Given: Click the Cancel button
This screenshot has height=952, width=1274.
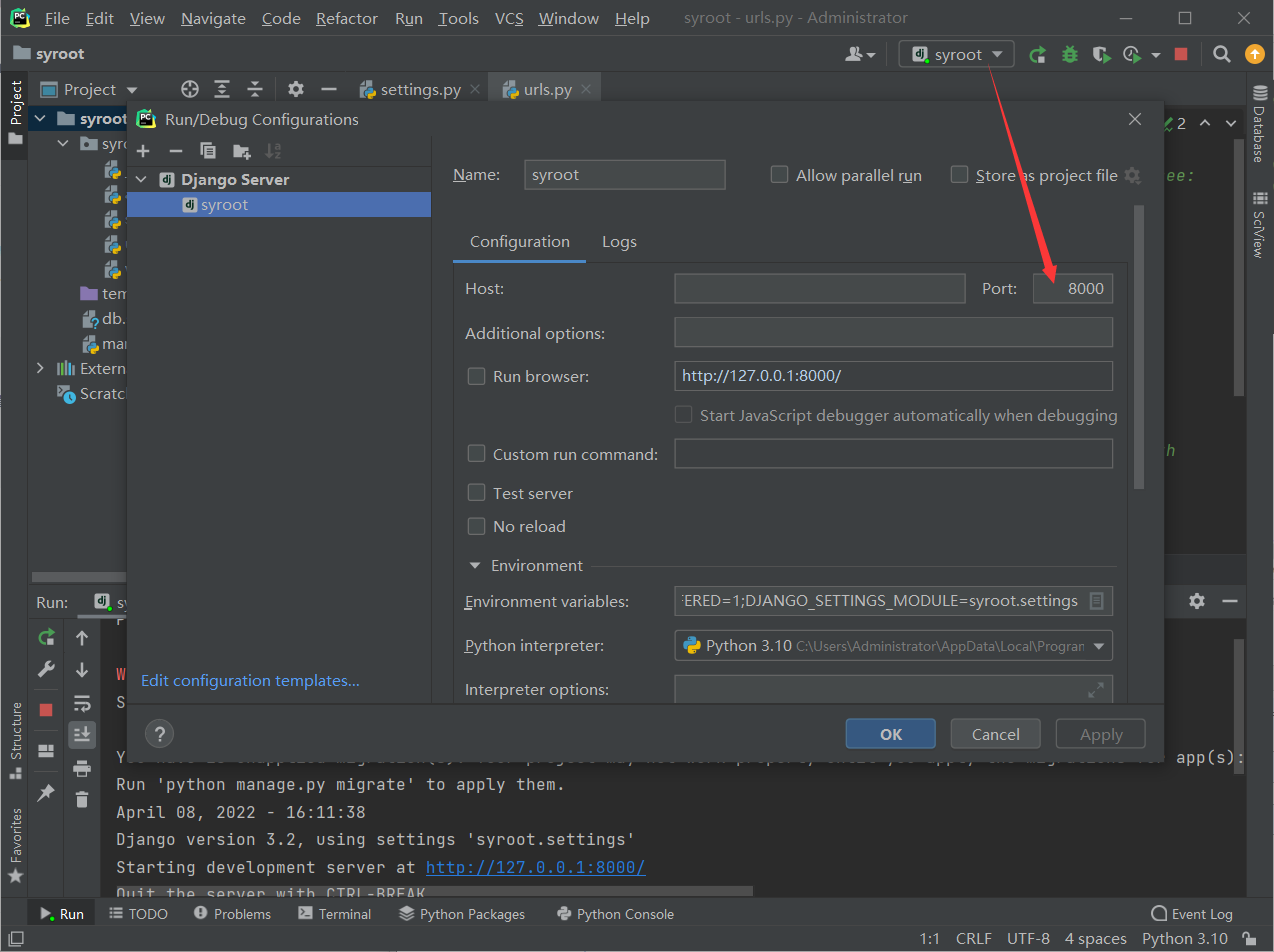Looking at the screenshot, I should 996,734.
